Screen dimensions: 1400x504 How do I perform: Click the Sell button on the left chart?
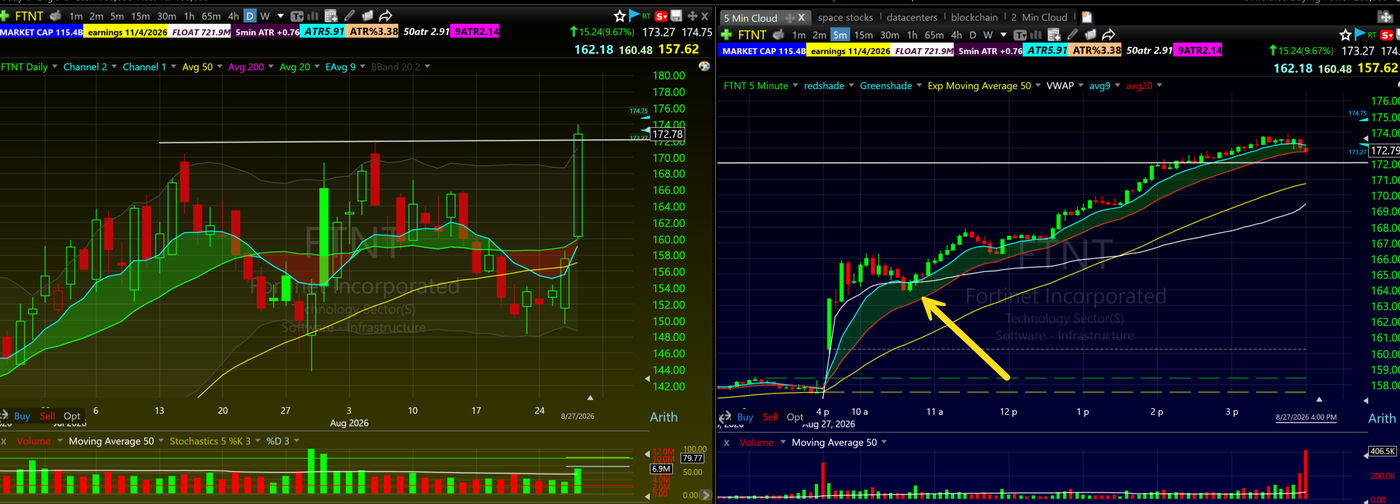[x=47, y=416]
